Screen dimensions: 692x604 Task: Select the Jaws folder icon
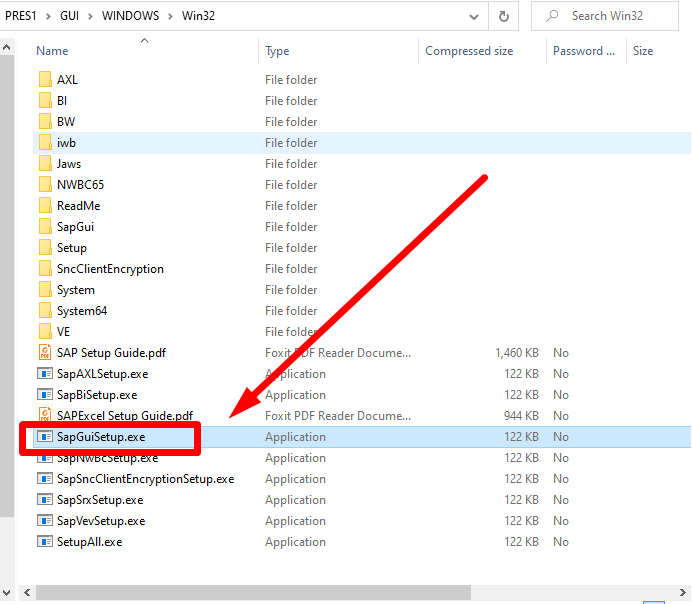[45, 164]
